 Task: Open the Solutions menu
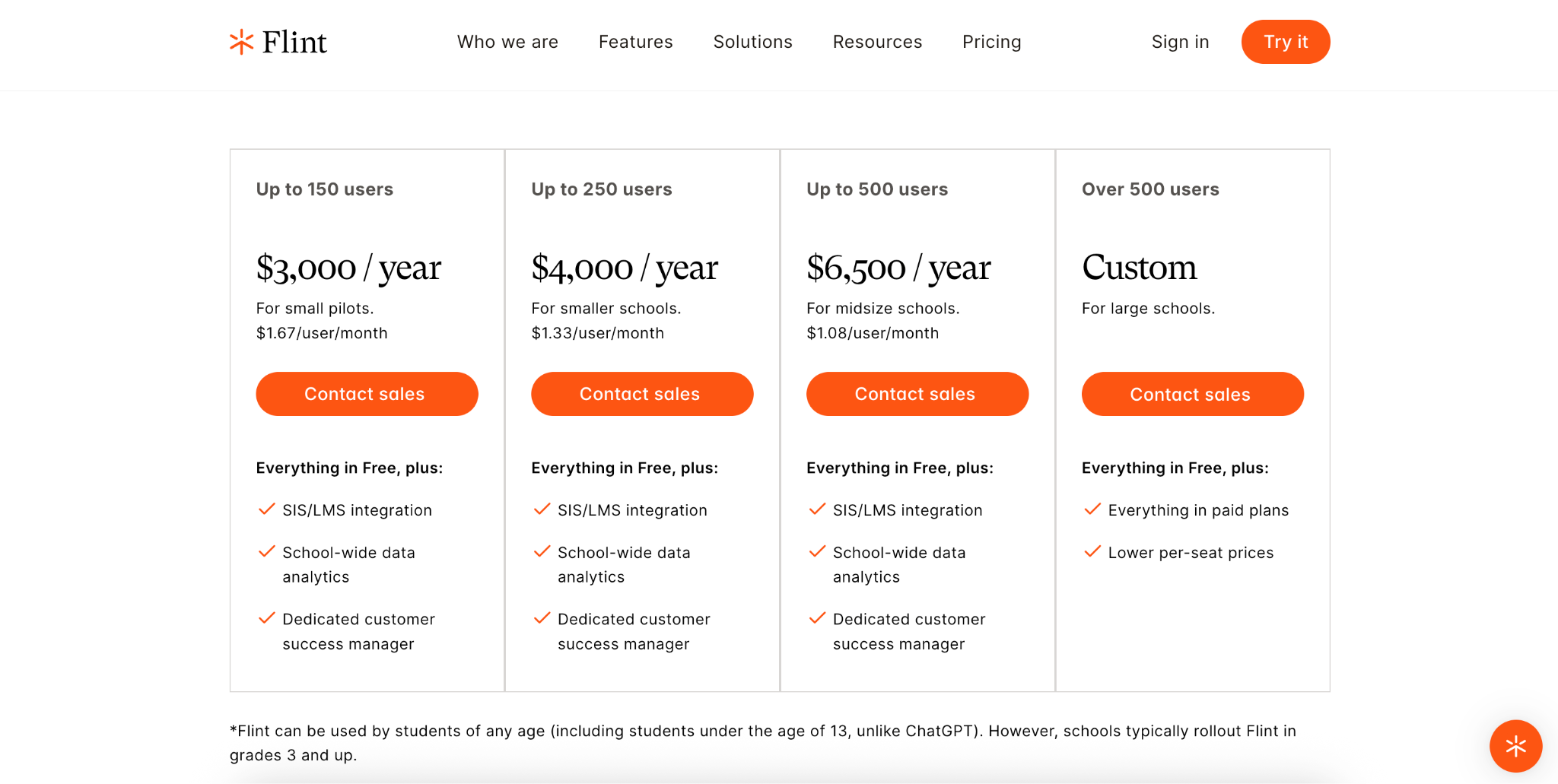tap(752, 42)
